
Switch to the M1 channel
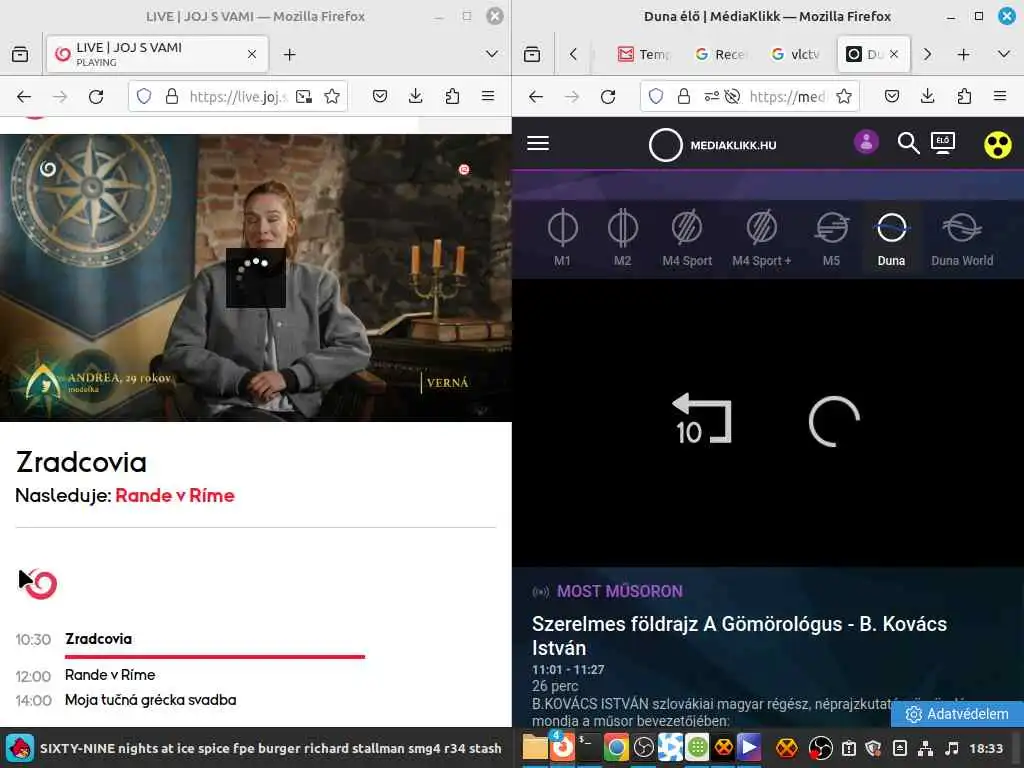562,238
